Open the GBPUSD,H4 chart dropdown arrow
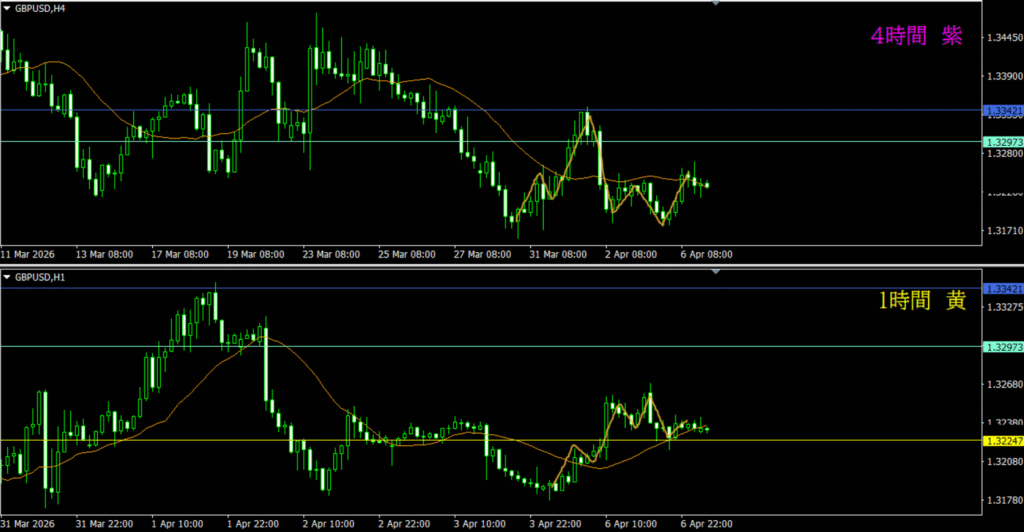Viewport: 1024px width, 532px height. 7,8
